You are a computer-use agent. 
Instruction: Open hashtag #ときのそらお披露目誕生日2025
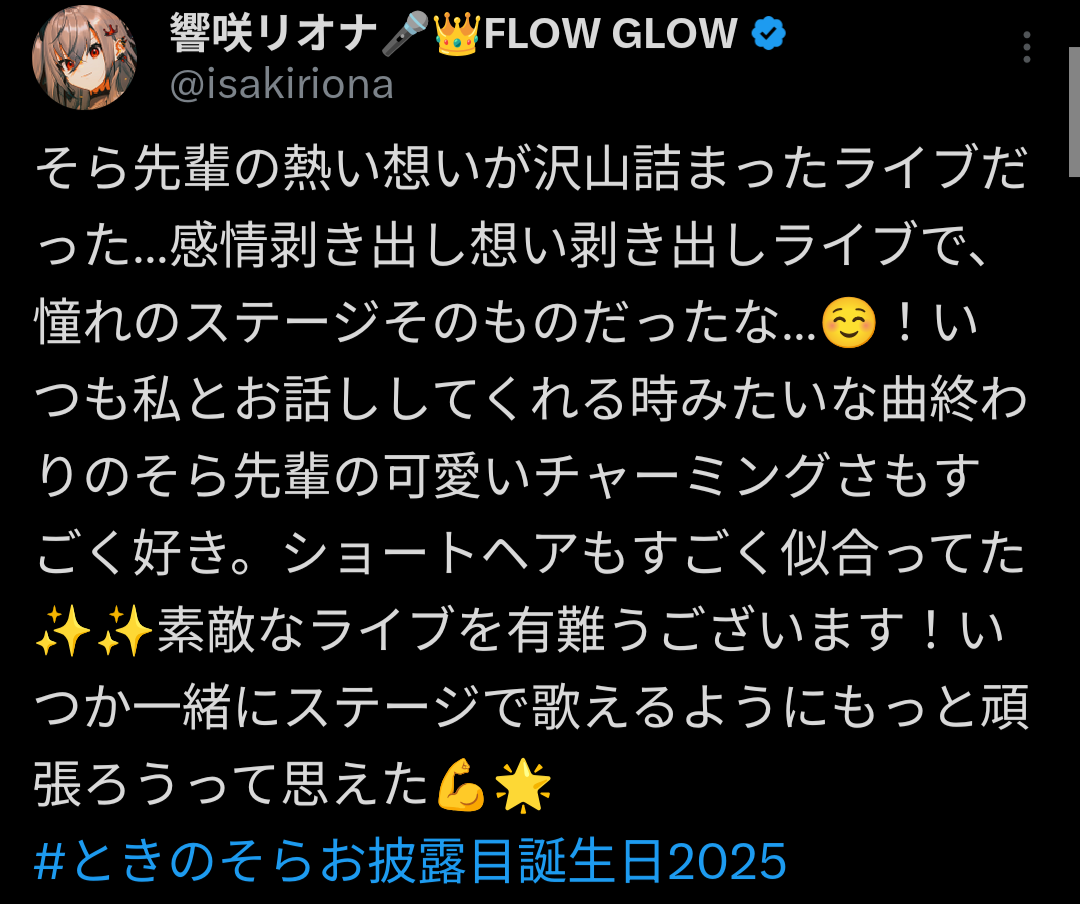tap(410, 861)
